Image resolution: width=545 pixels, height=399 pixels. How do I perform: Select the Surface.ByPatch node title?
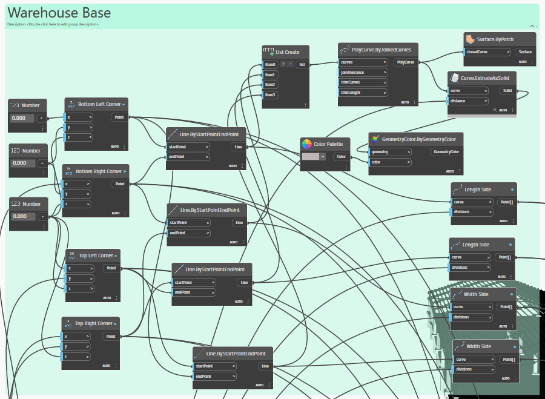495,39
